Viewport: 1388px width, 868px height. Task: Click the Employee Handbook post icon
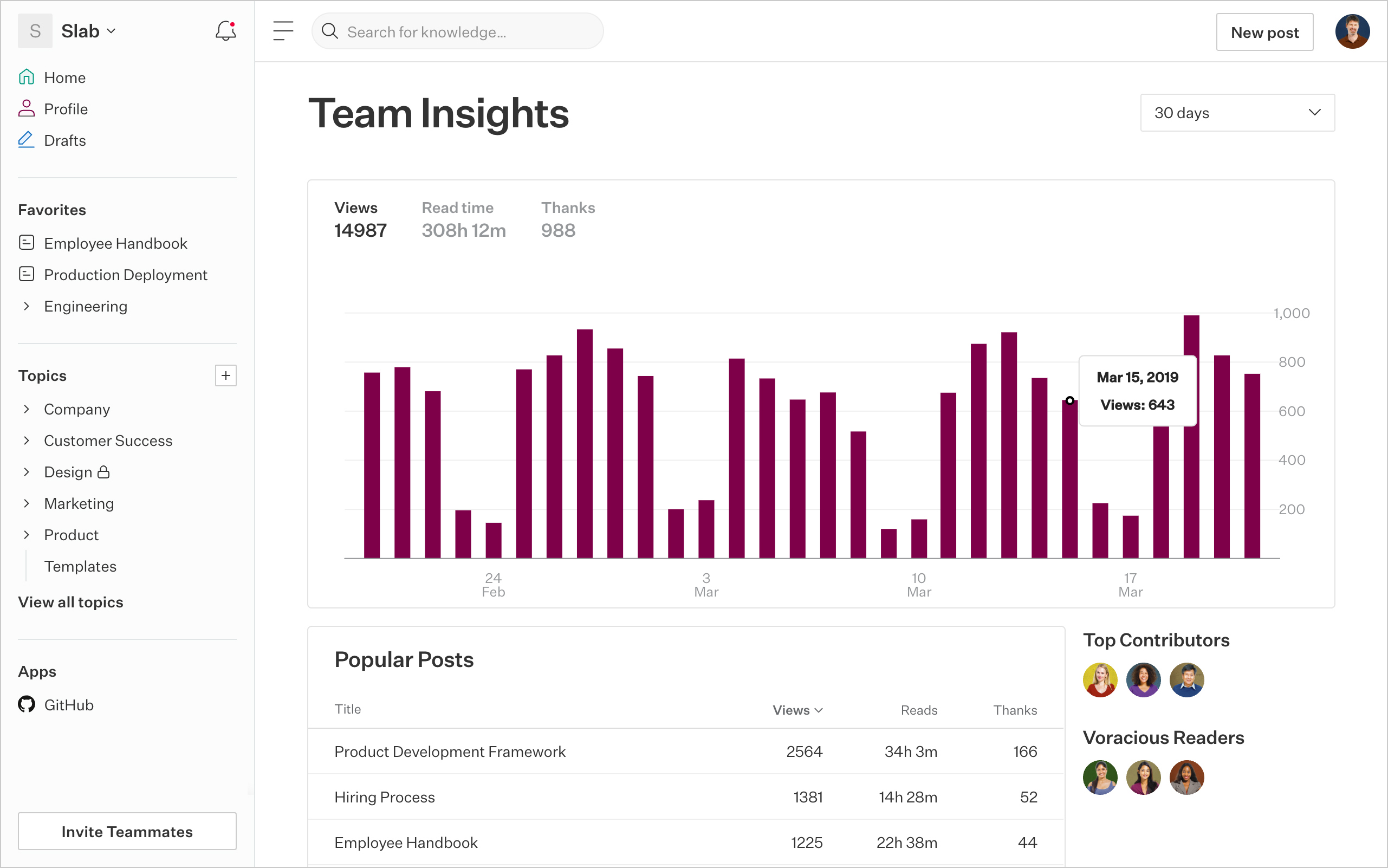(x=27, y=243)
